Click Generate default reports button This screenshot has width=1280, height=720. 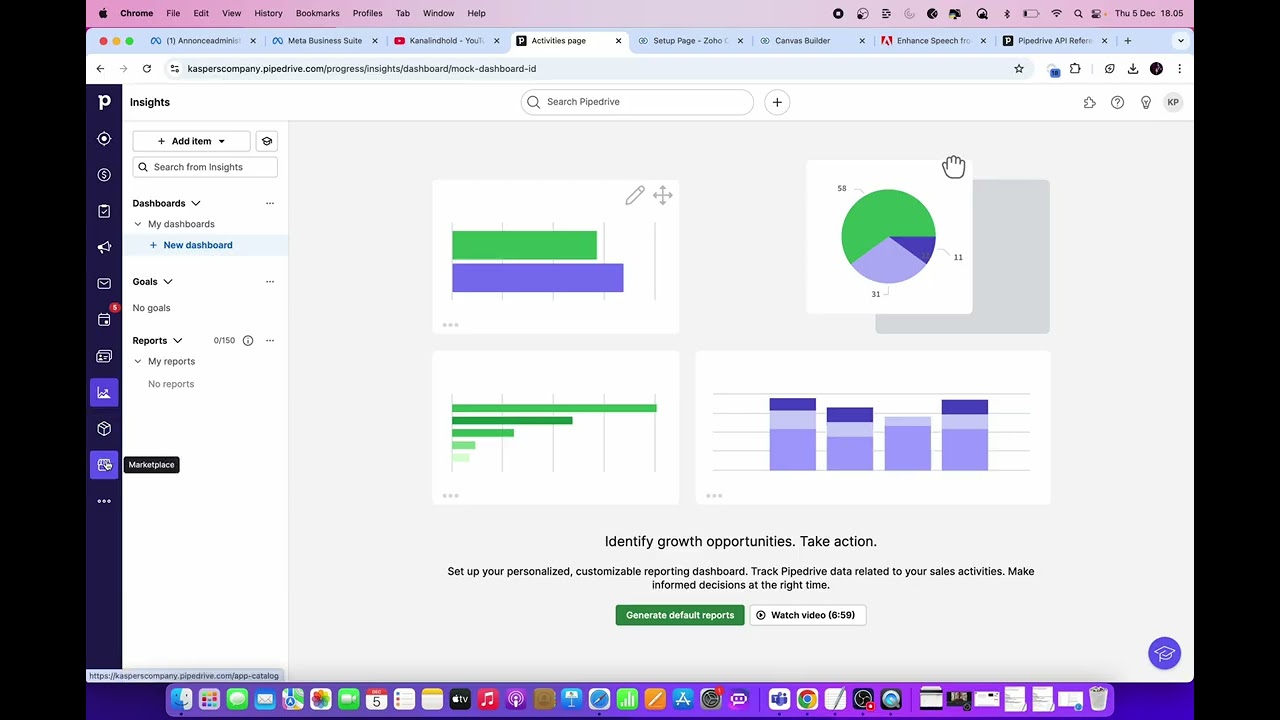pyautogui.click(x=680, y=615)
